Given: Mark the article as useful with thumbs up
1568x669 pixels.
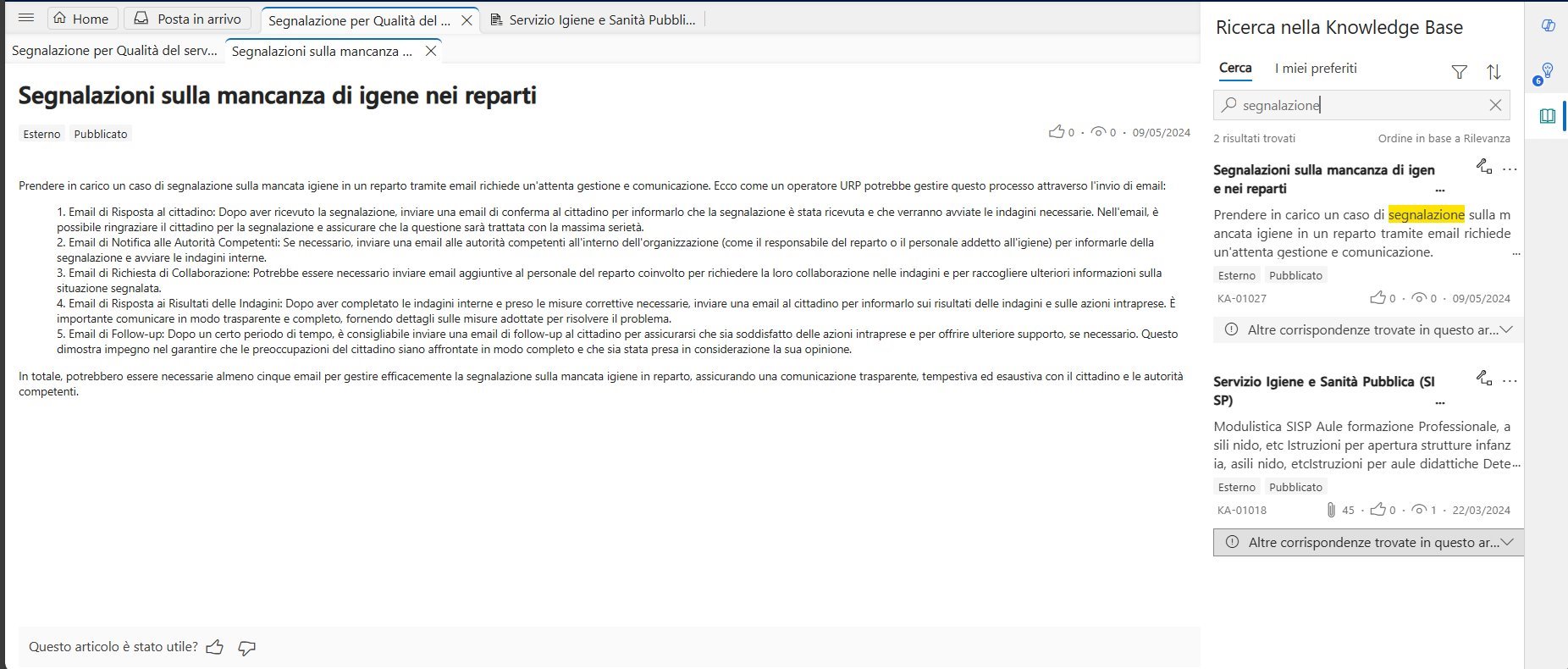Looking at the screenshot, I should (x=215, y=648).
